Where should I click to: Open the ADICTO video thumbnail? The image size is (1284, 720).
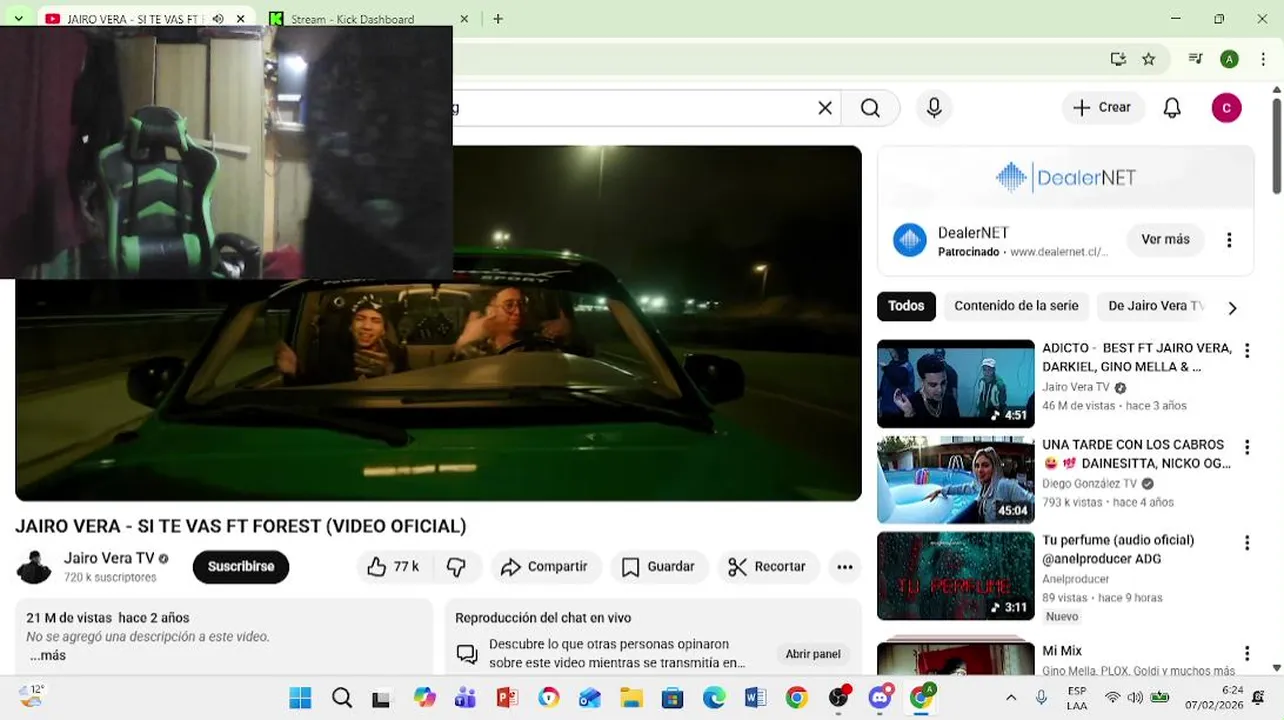(x=956, y=384)
